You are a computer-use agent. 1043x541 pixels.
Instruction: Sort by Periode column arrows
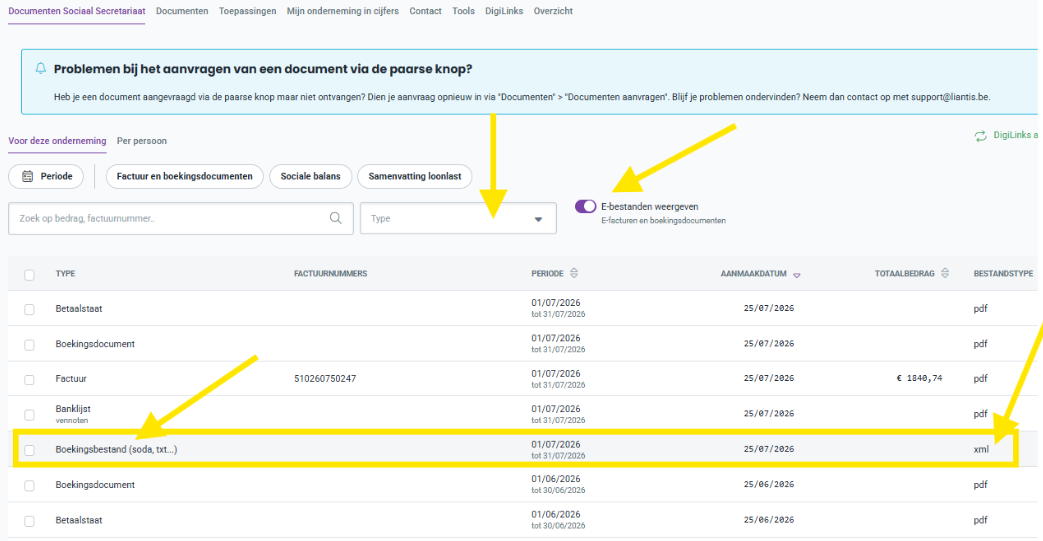tap(574, 273)
